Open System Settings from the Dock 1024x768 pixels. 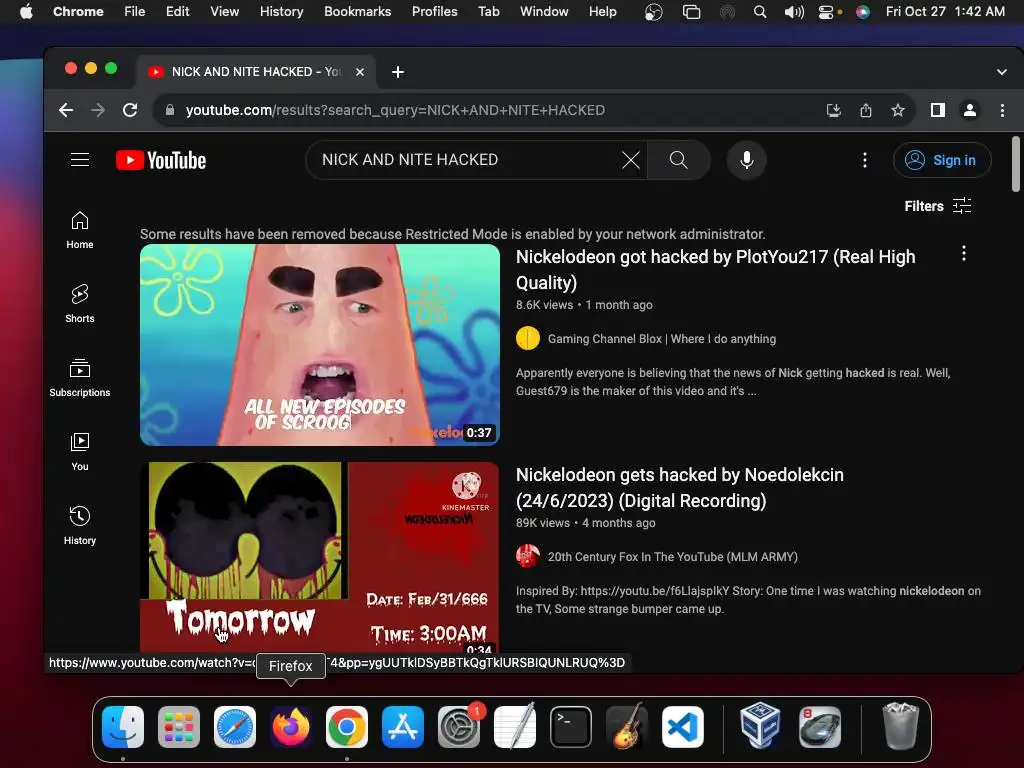pyautogui.click(x=458, y=727)
